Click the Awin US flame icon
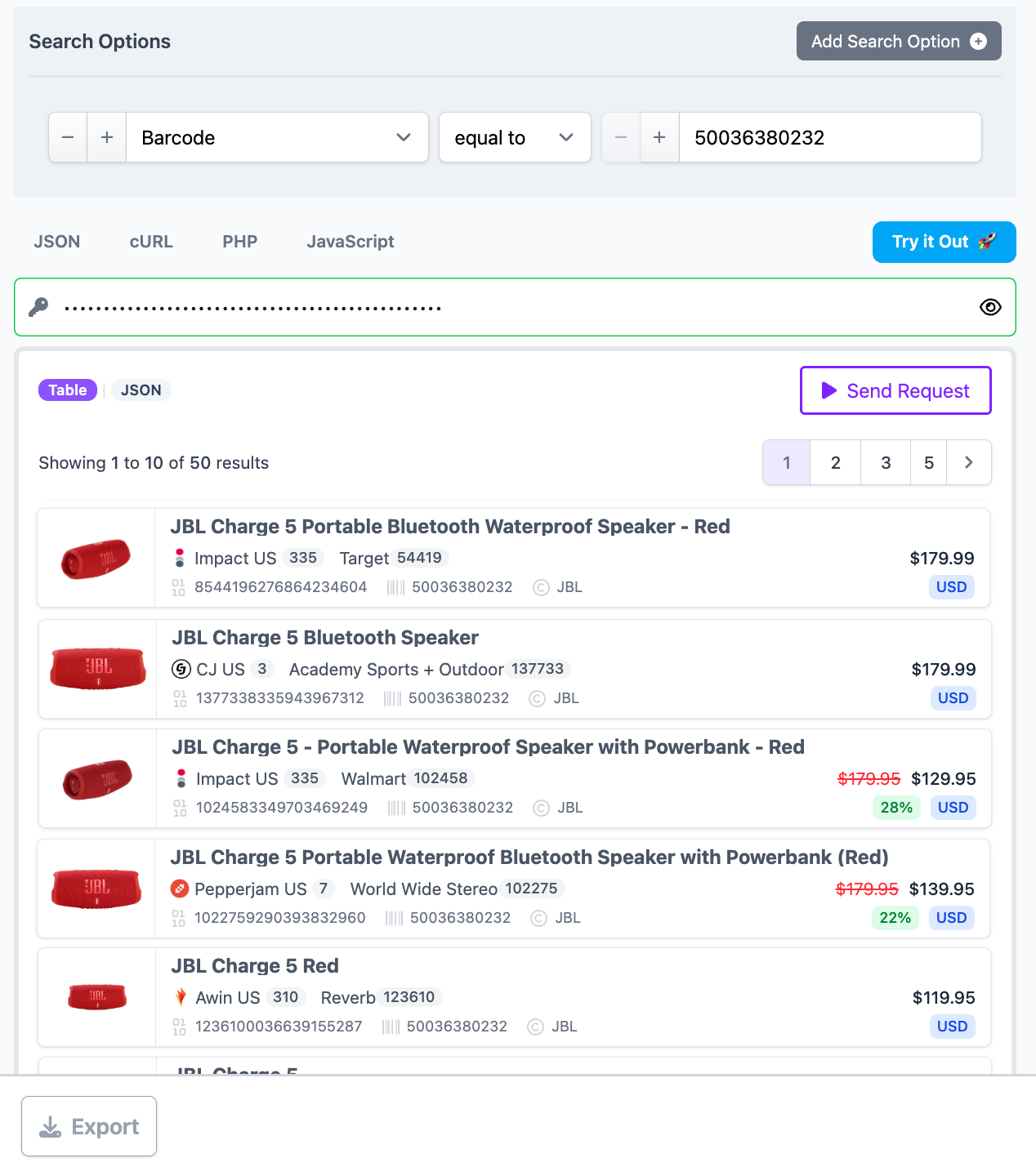This screenshot has height=1176, width=1036. click(x=181, y=997)
